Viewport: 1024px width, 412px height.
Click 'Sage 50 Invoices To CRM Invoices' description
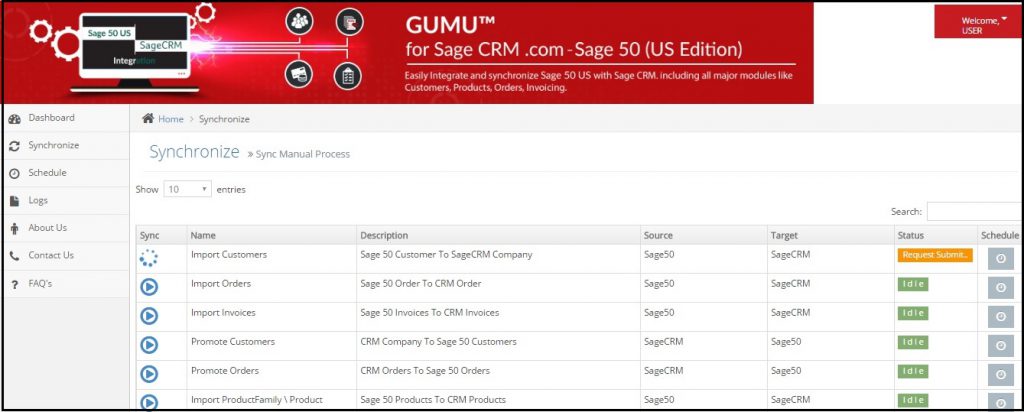click(x=430, y=312)
